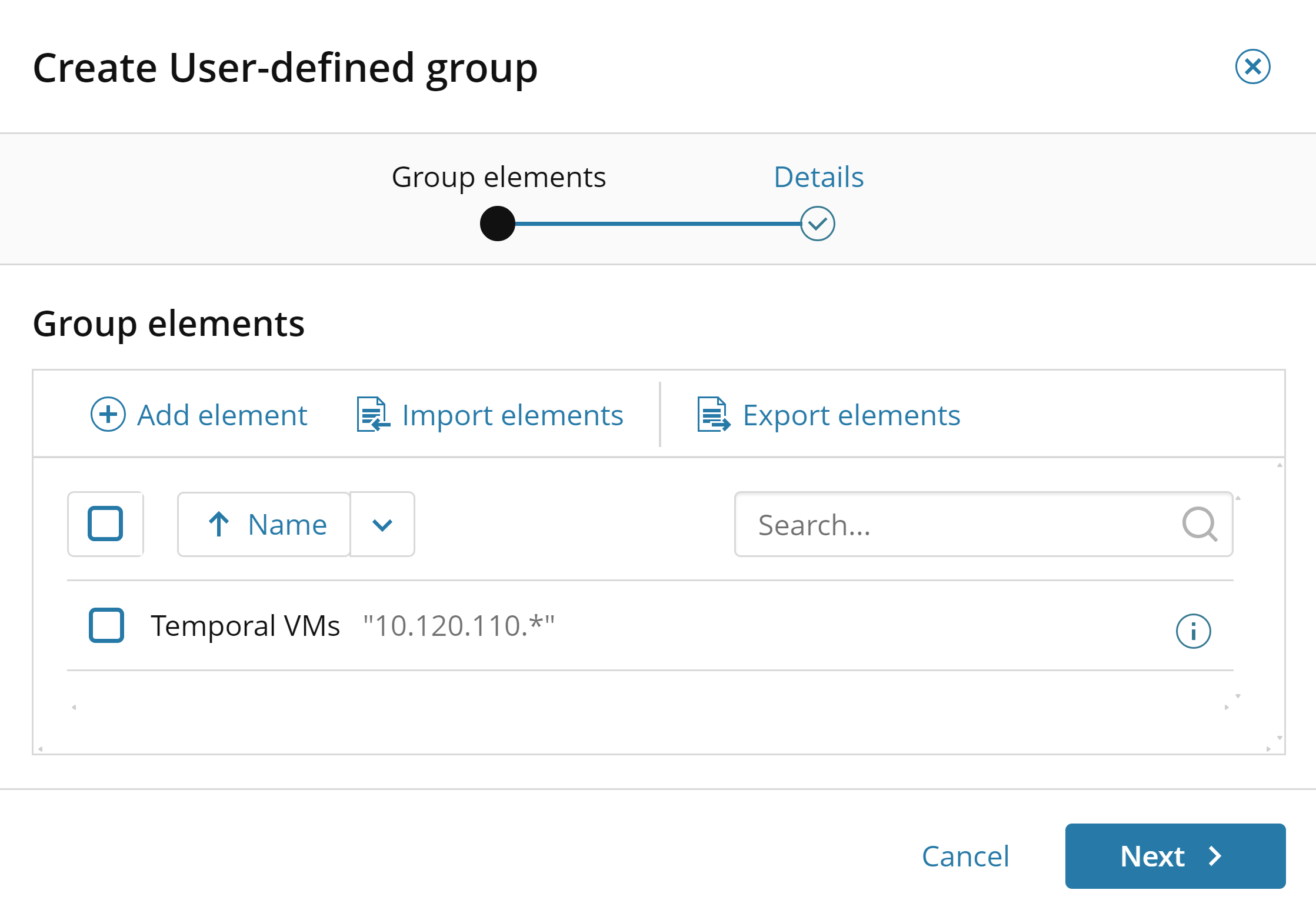Select the Temporal VMs list row
This screenshot has height=920, width=1316.
(647, 626)
